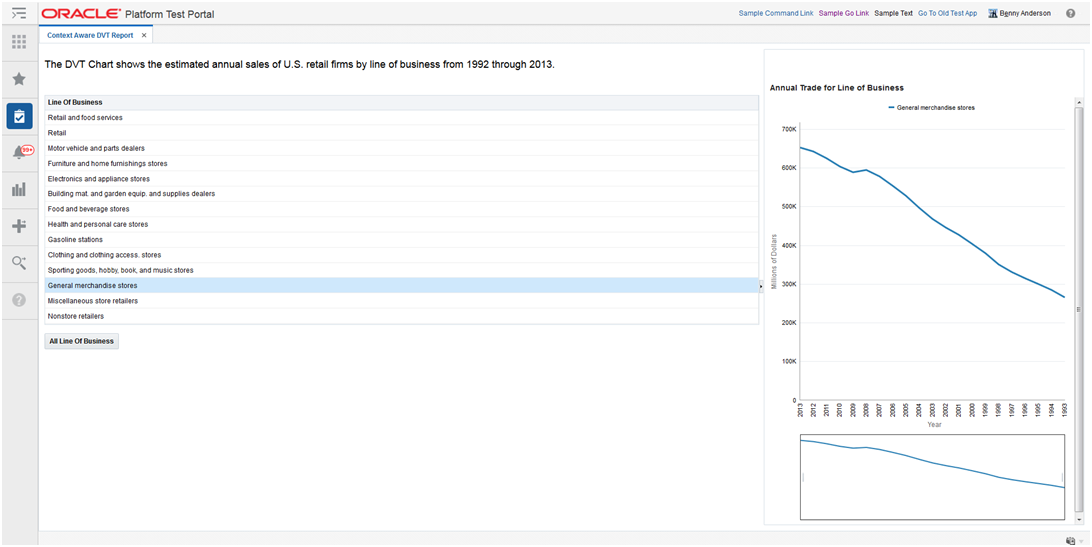The image size is (1092, 547).
Task: Select the Nonstore retailers row
Action: 401,316
